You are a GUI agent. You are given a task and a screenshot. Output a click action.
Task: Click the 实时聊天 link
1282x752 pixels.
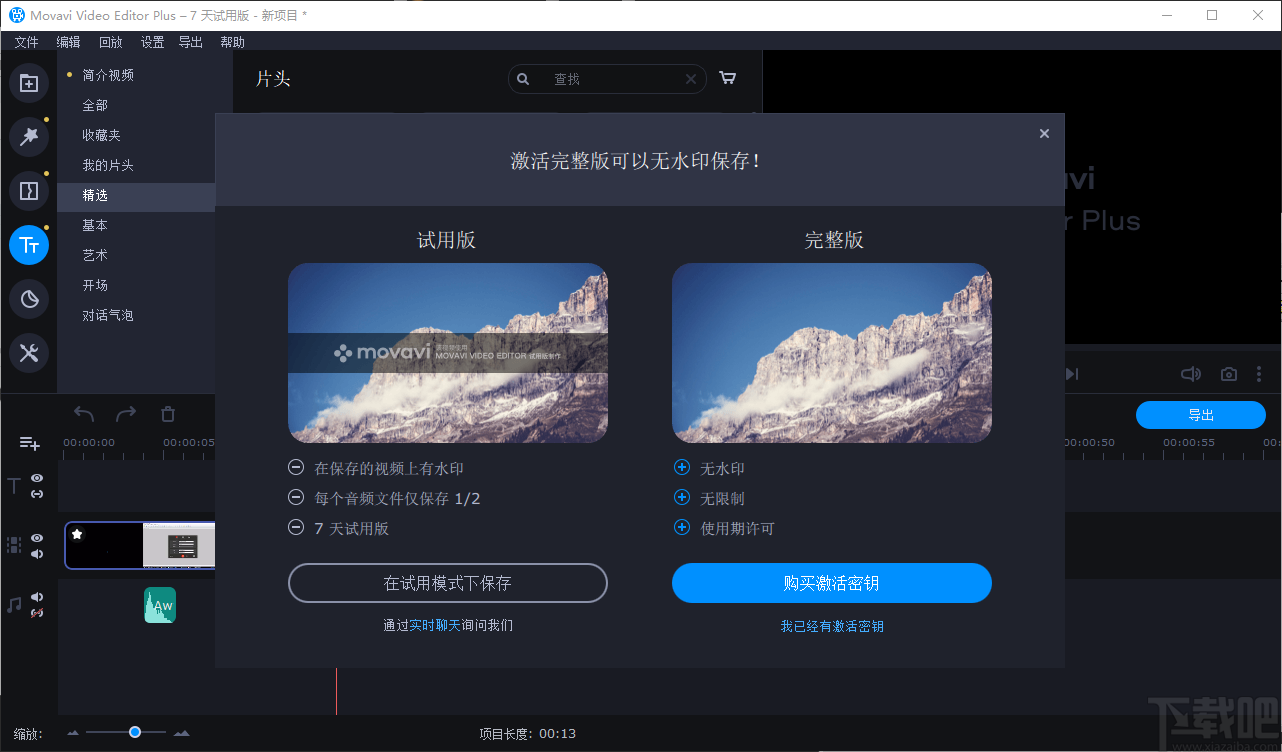pyautogui.click(x=435, y=625)
